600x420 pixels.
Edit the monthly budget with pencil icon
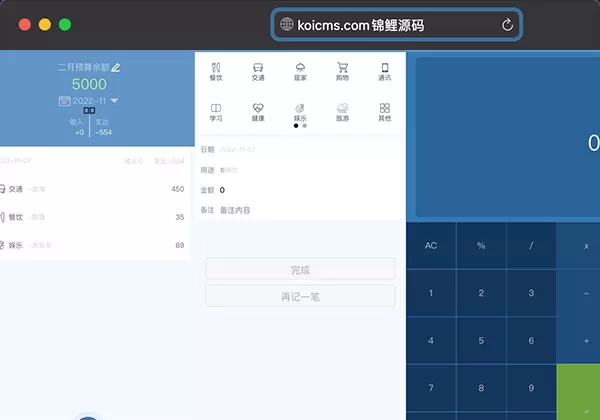116,68
